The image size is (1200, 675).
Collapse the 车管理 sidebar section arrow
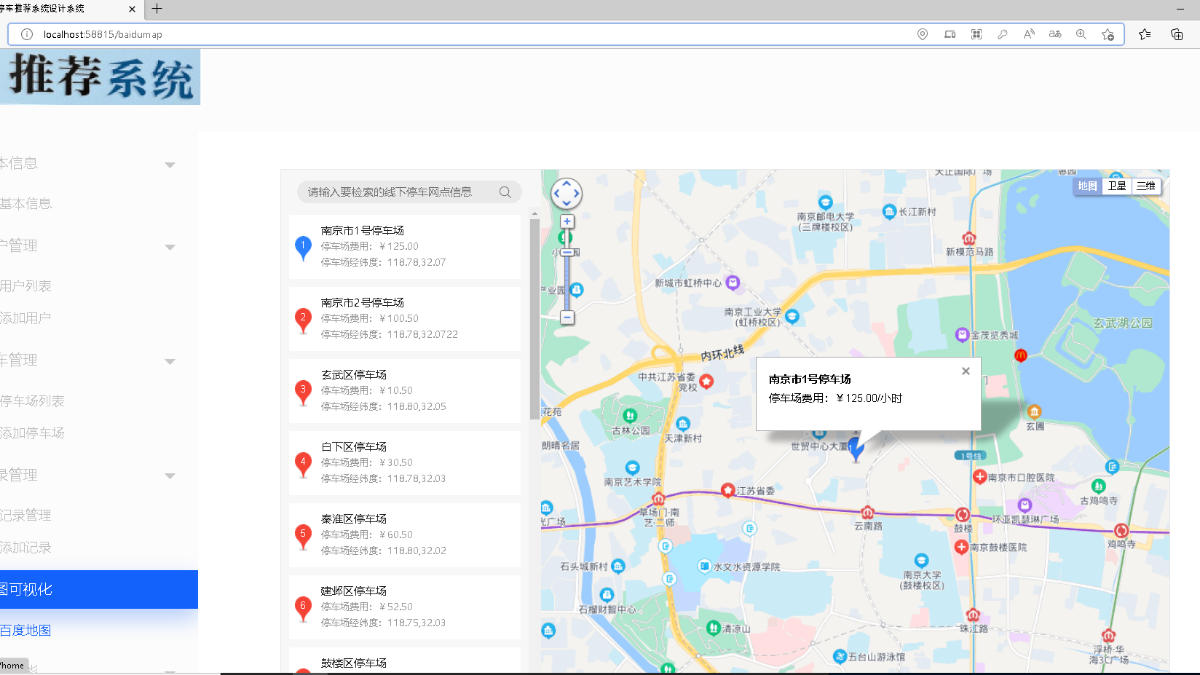tap(170, 361)
